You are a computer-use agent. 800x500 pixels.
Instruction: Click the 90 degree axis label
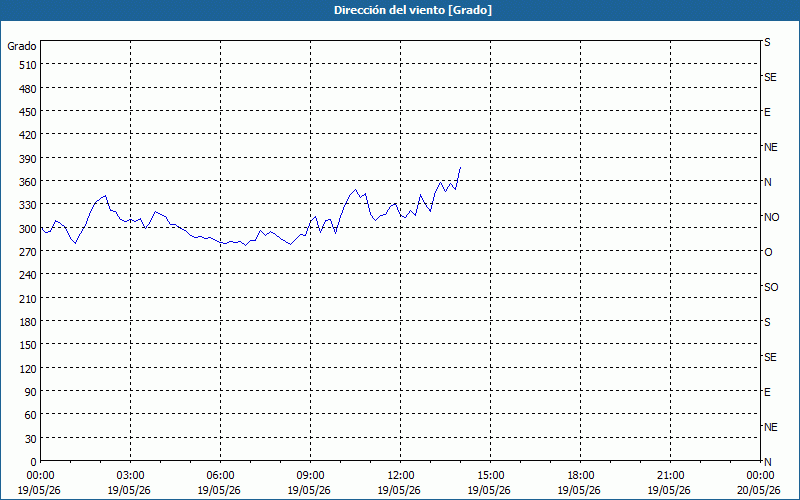pos(31,392)
